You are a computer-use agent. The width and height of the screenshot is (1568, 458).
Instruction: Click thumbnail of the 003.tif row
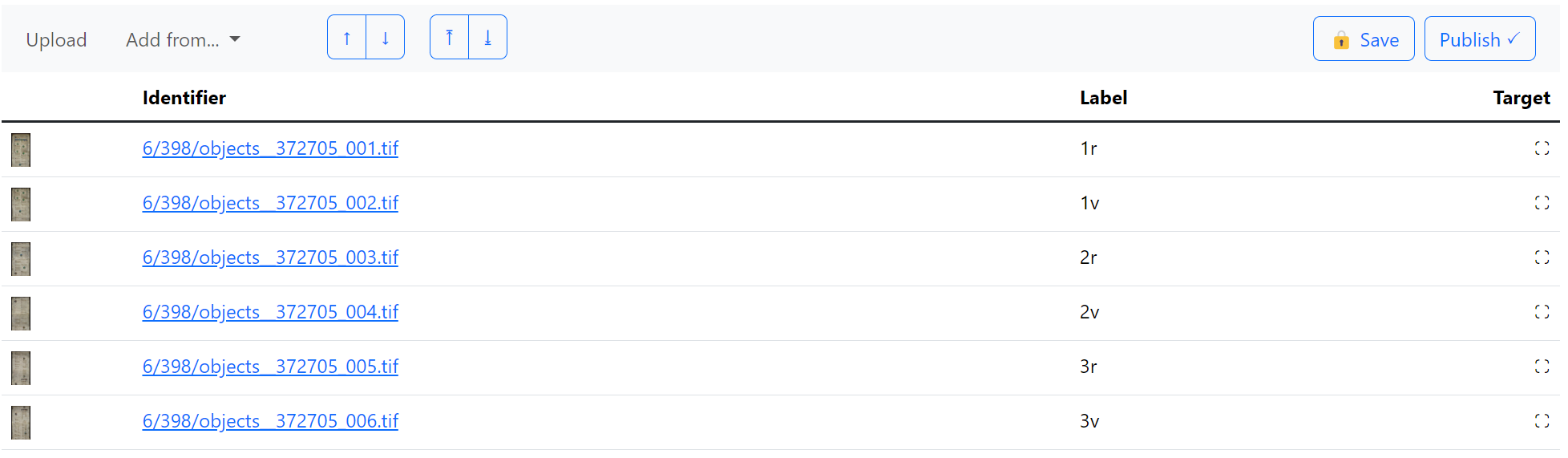(x=21, y=259)
